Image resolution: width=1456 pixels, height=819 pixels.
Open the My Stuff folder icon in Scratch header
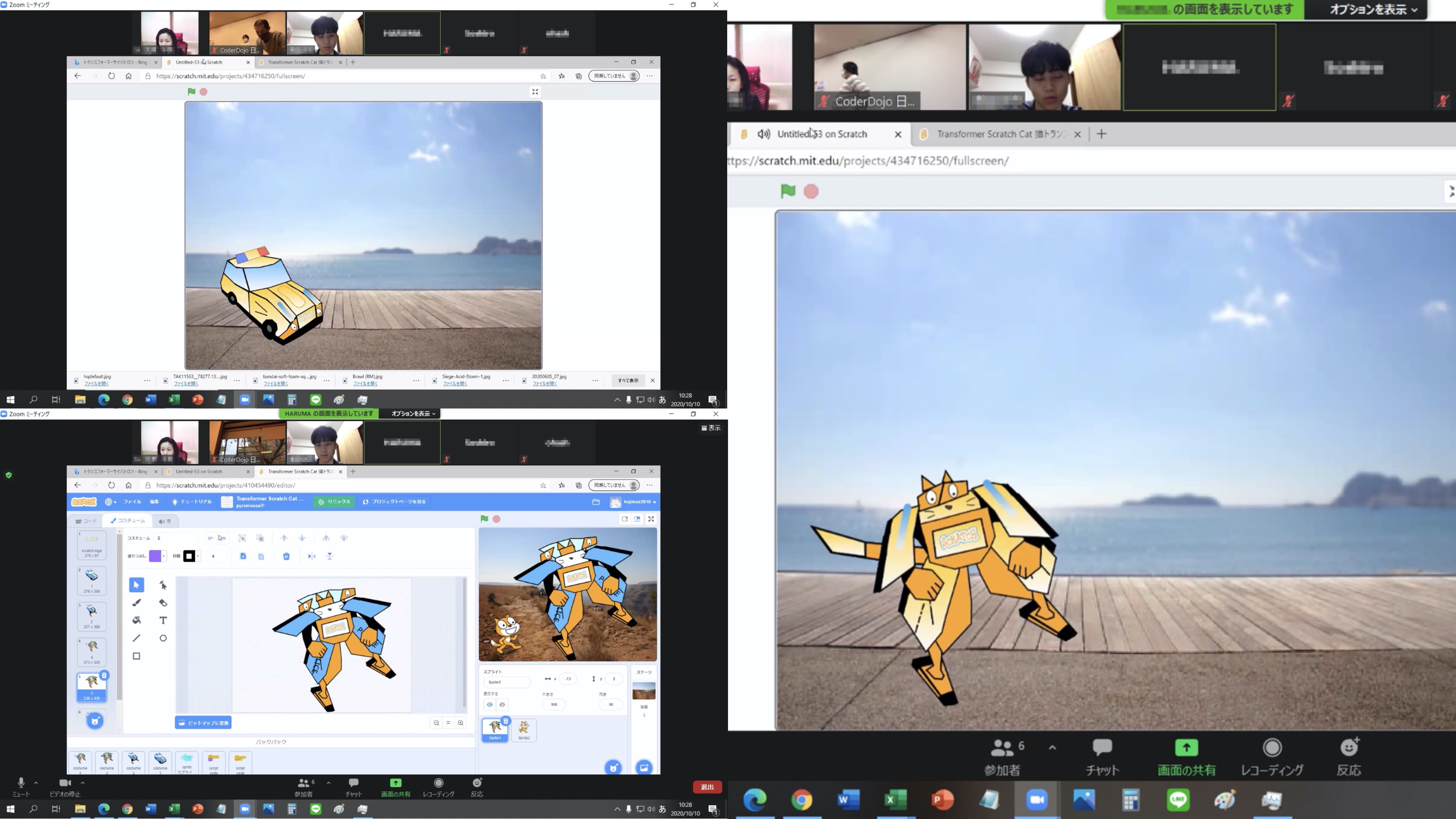pos(596,502)
